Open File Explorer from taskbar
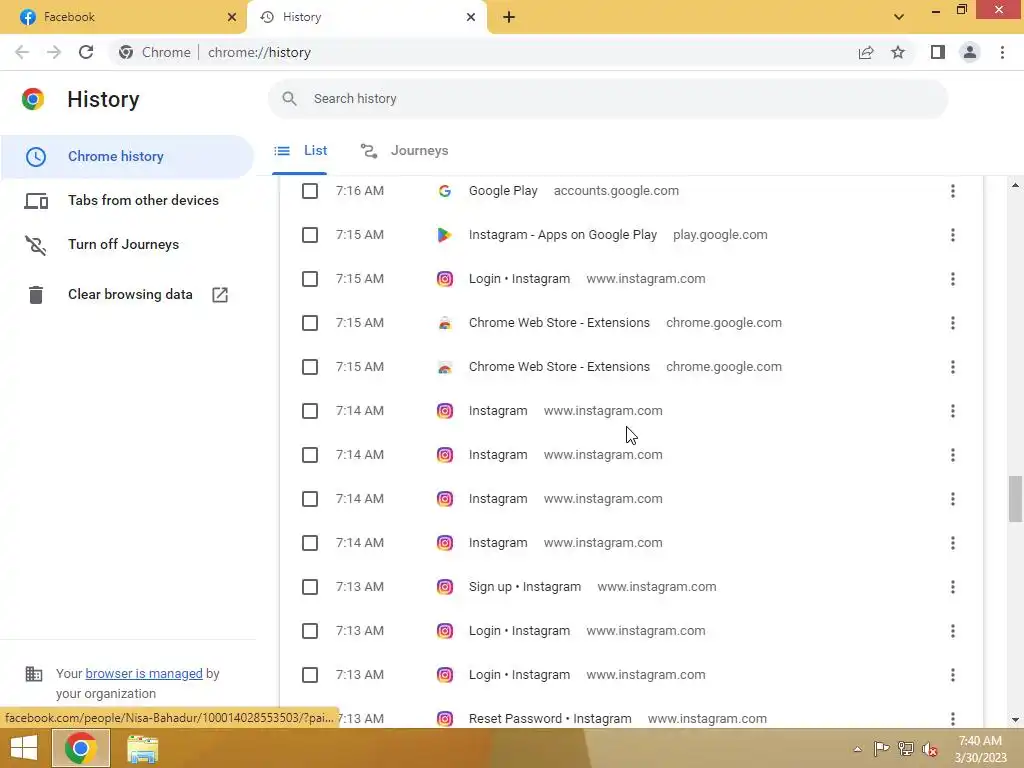Screen dimensions: 1024x768 142,748
